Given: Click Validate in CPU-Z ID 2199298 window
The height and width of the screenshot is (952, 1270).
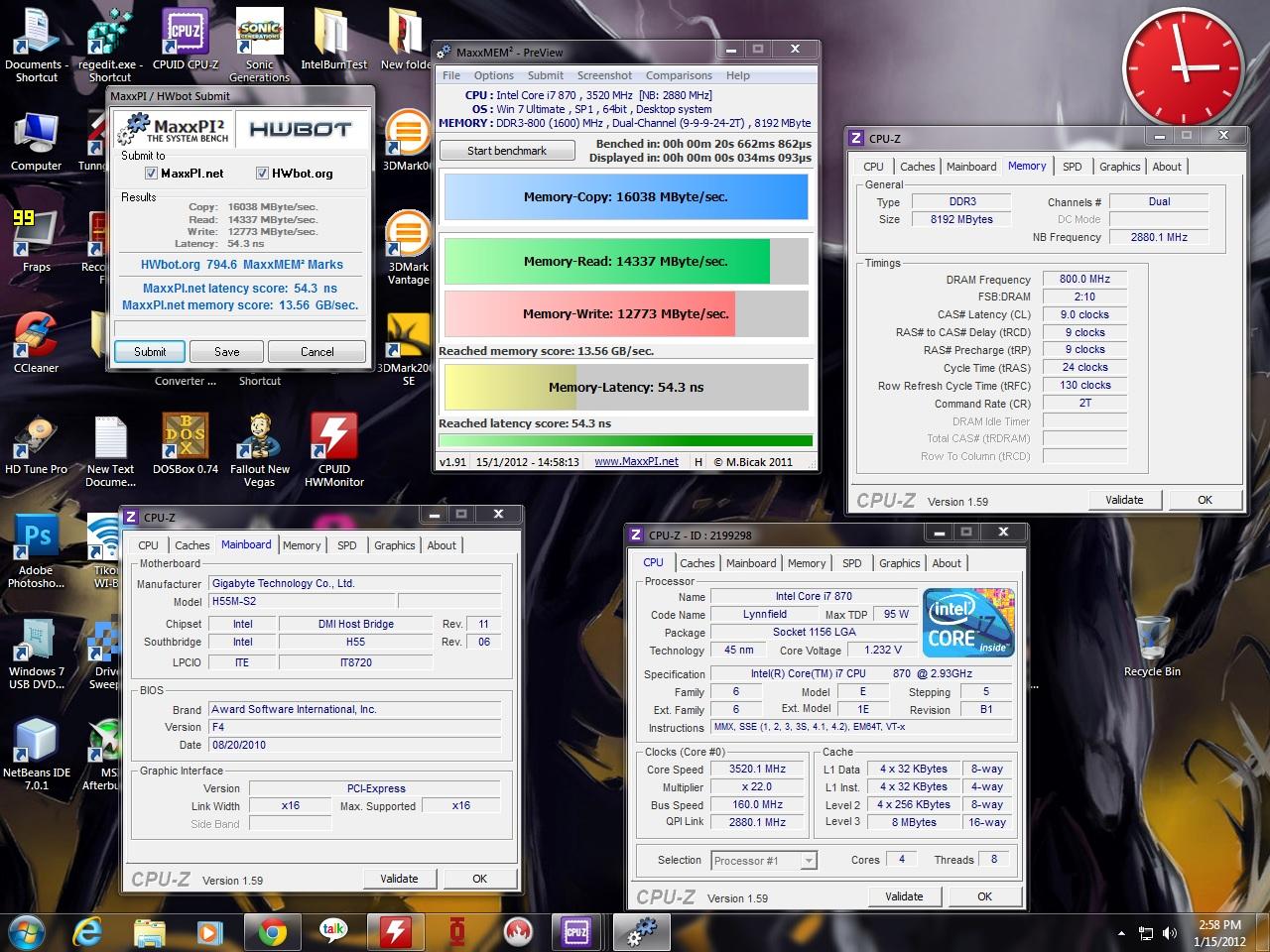Looking at the screenshot, I should [x=904, y=896].
